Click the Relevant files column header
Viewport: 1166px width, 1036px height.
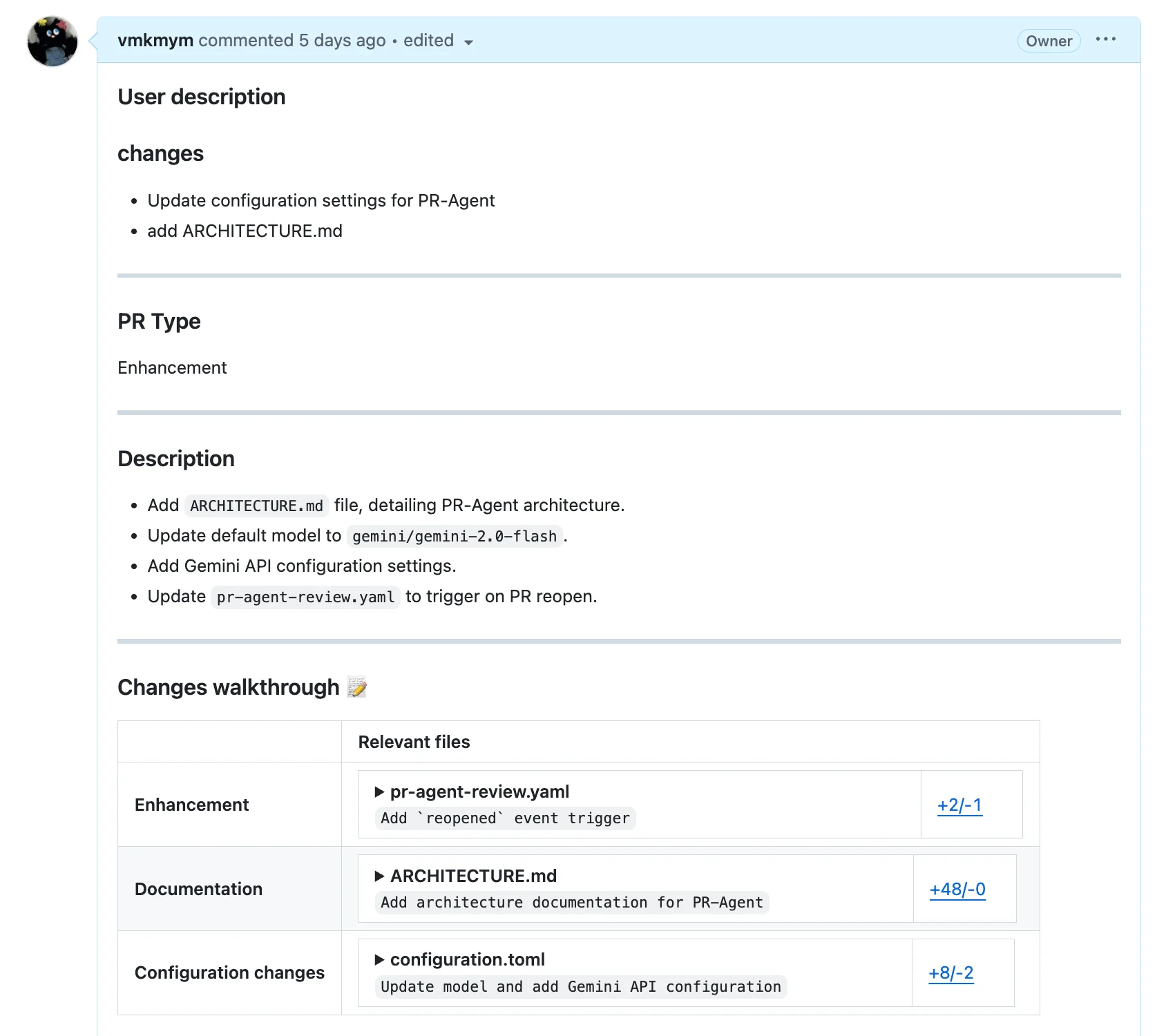click(x=414, y=742)
